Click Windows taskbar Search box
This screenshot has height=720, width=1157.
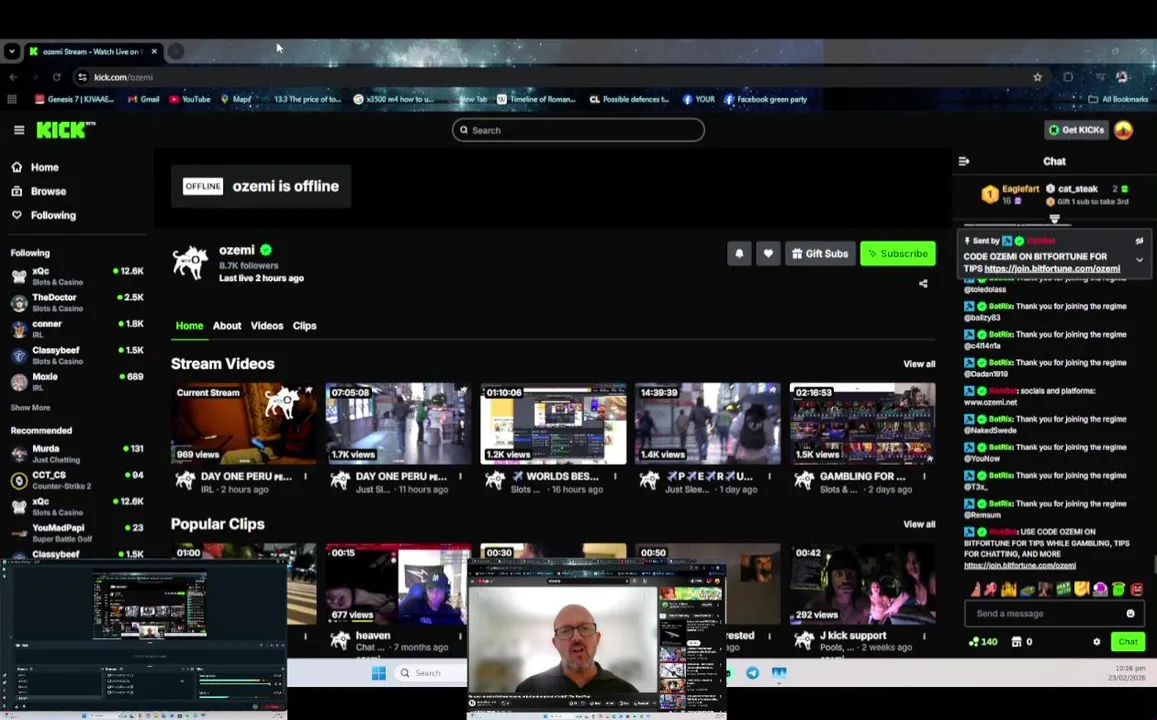click(431, 673)
